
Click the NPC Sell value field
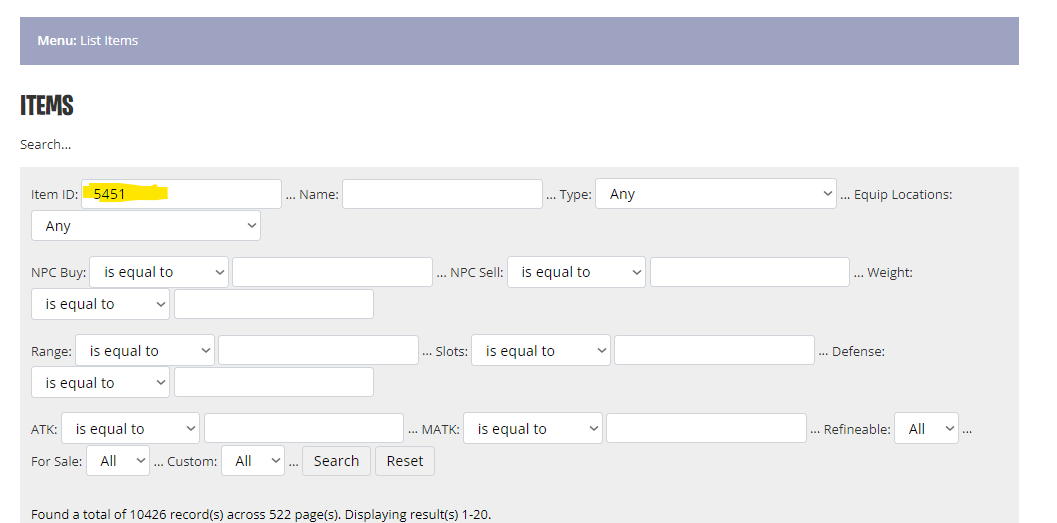pyautogui.click(x=749, y=272)
